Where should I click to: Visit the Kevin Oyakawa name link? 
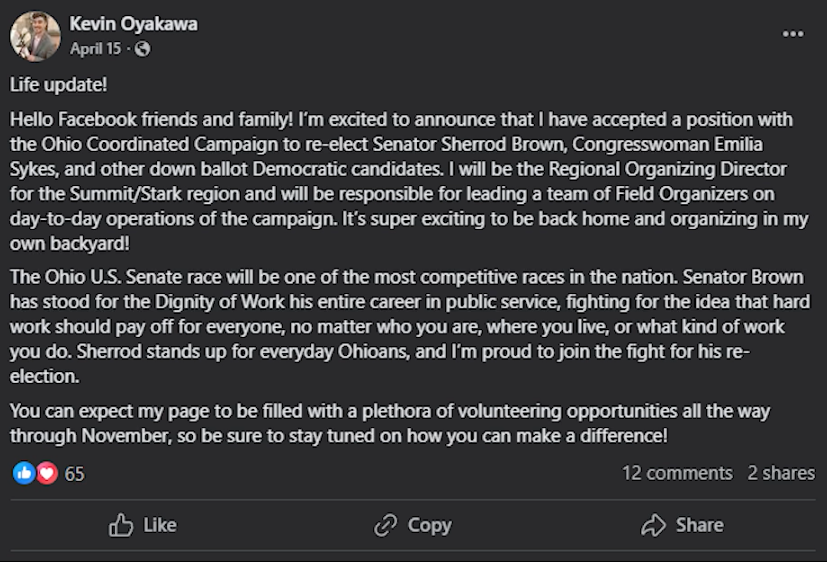tap(133, 24)
